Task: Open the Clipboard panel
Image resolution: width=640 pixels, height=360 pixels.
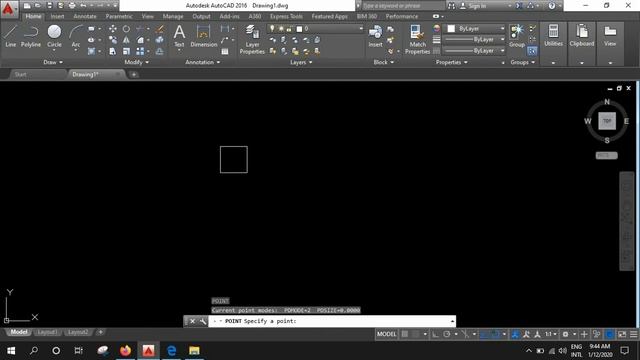Action: click(x=582, y=35)
